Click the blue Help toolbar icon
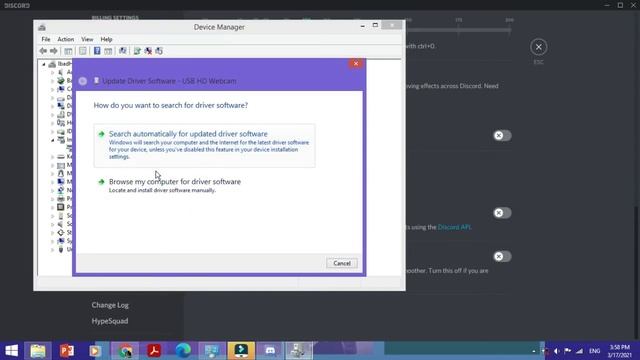Image resolution: width=640 pixels, height=360 pixels. click(97, 51)
